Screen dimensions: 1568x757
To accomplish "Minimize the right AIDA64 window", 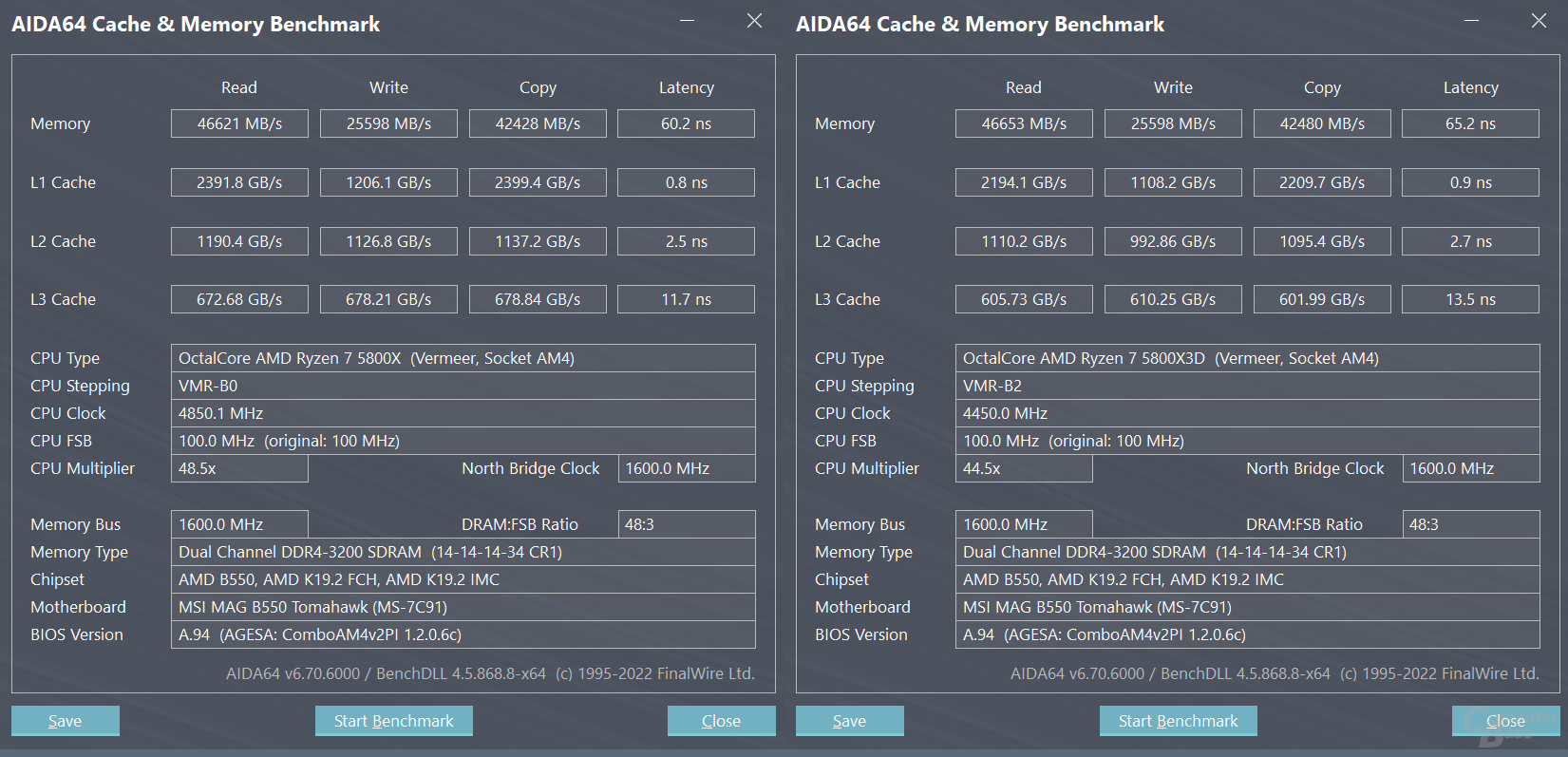I will pyautogui.click(x=1472, y=21).
